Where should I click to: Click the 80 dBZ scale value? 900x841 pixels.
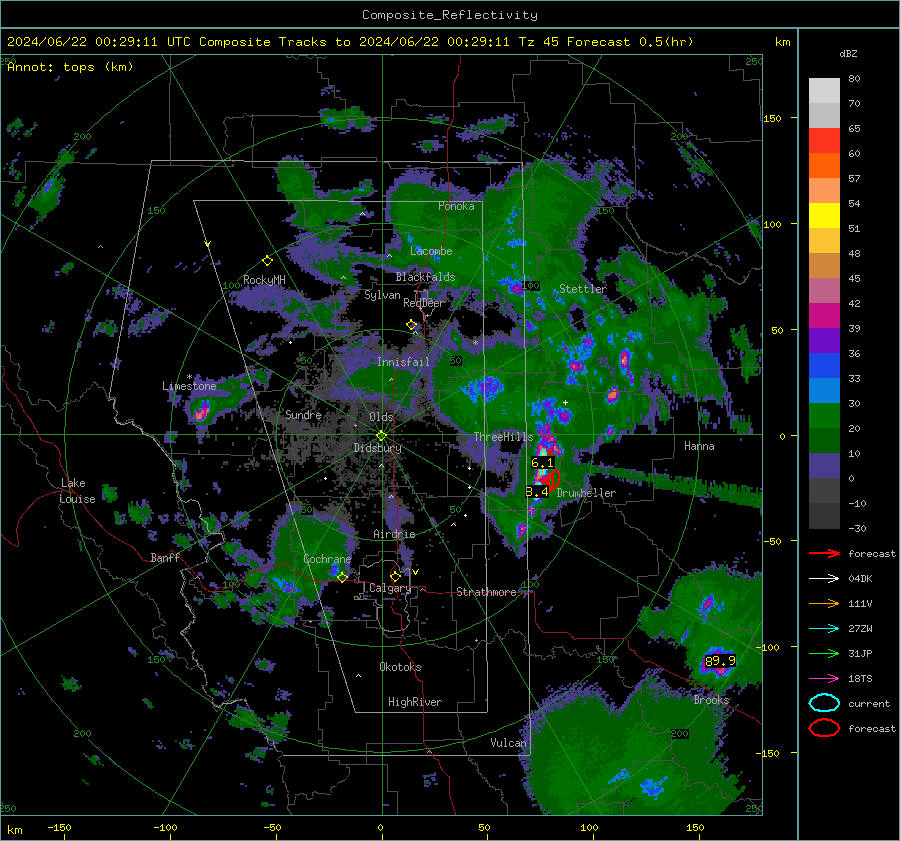pos(854,79)
